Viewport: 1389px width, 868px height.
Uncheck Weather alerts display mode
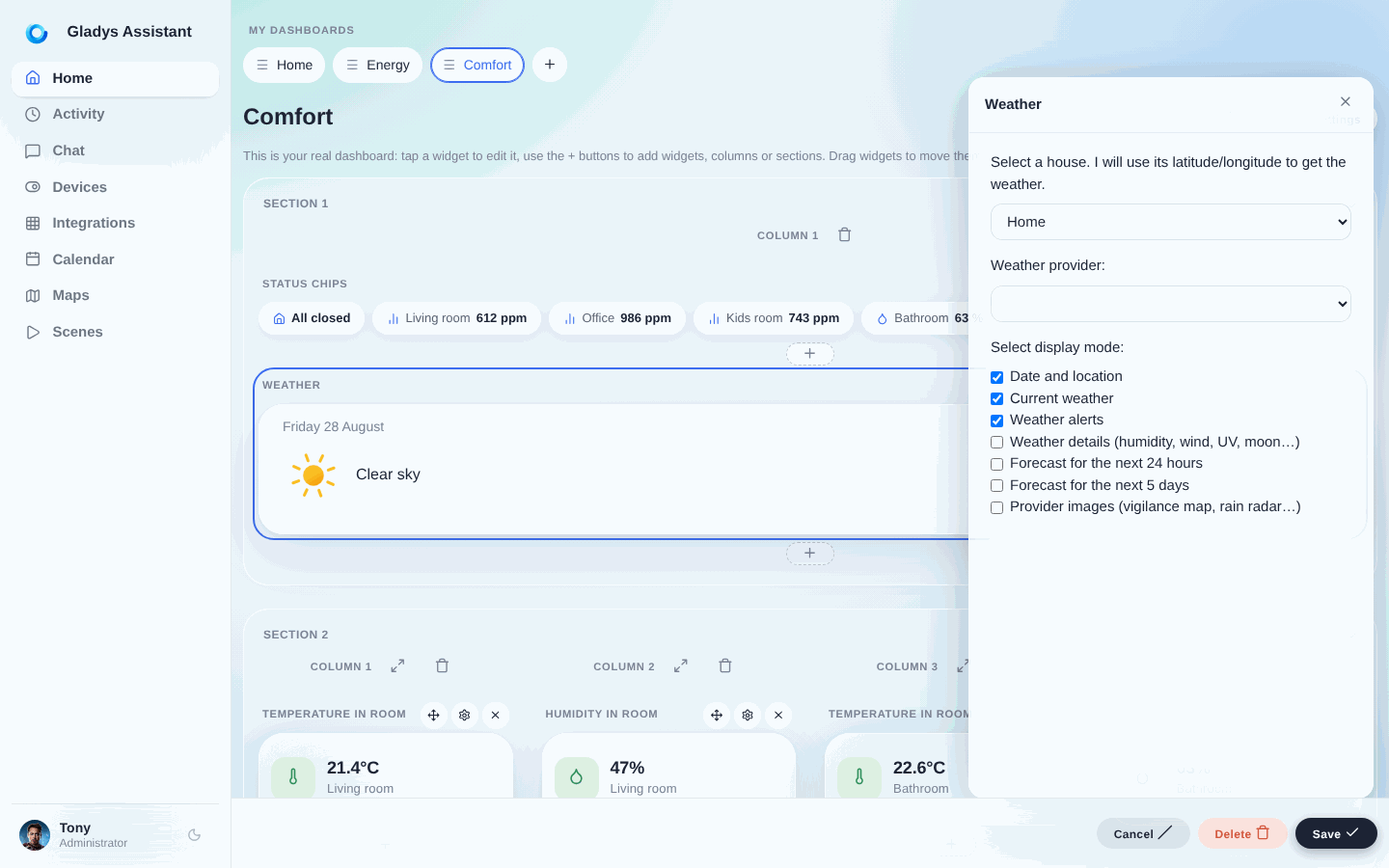click(x=997, y=420)
